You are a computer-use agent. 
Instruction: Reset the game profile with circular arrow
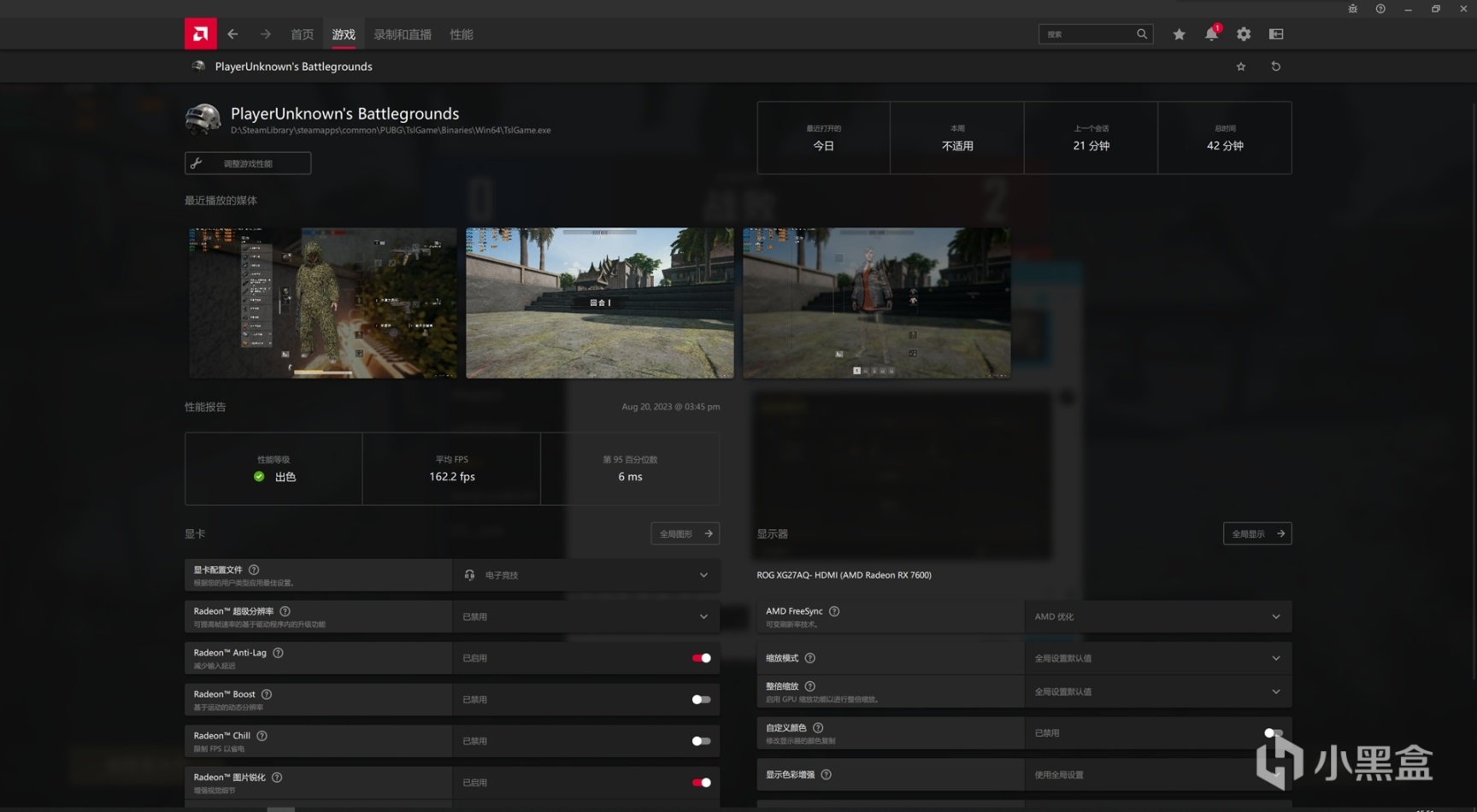click(x=1276, y=67)
